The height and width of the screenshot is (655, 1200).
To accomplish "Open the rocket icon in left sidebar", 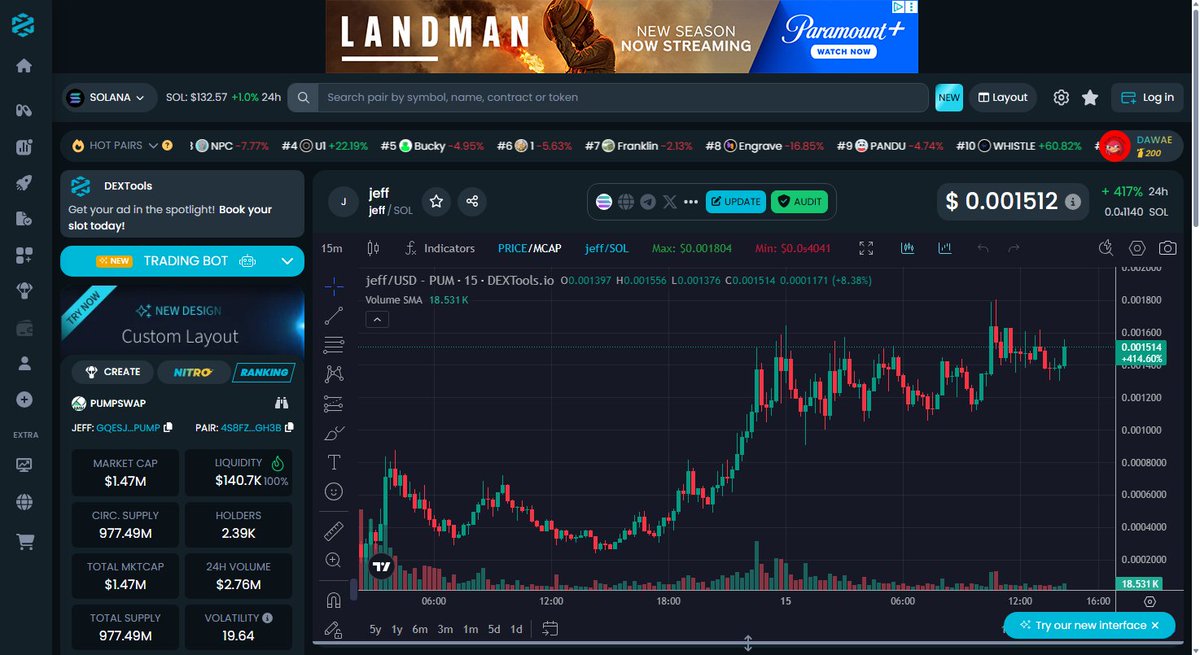I will coord(24,183).
